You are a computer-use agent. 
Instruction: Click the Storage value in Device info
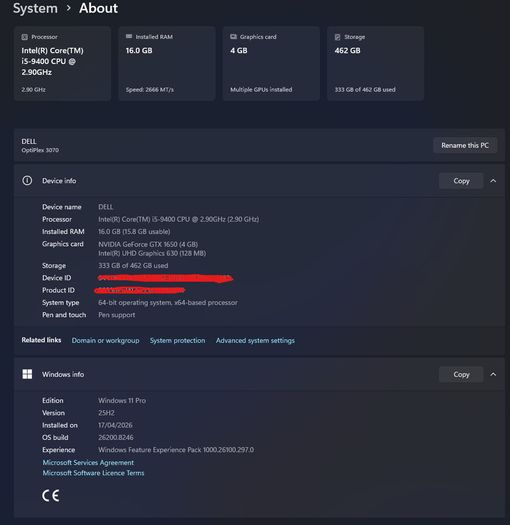[x=133, y=266]
